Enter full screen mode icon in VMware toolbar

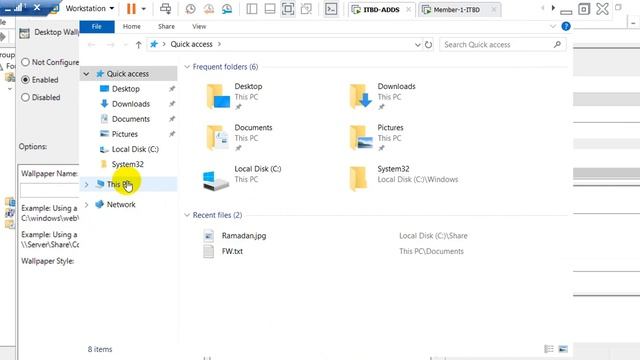click(288, 9)
